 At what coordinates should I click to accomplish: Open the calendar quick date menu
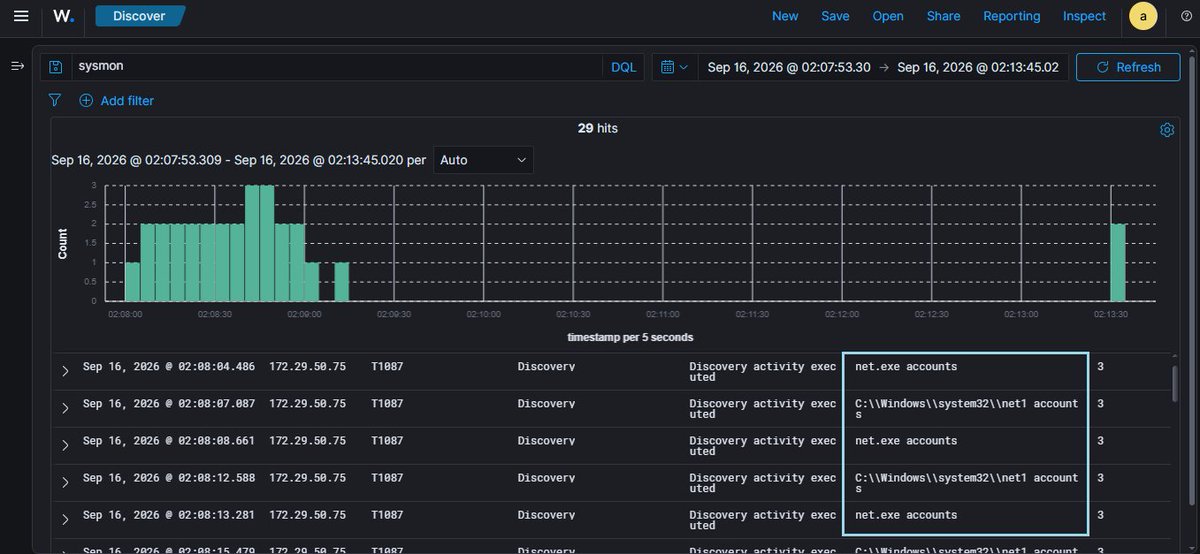pos(675,67)
